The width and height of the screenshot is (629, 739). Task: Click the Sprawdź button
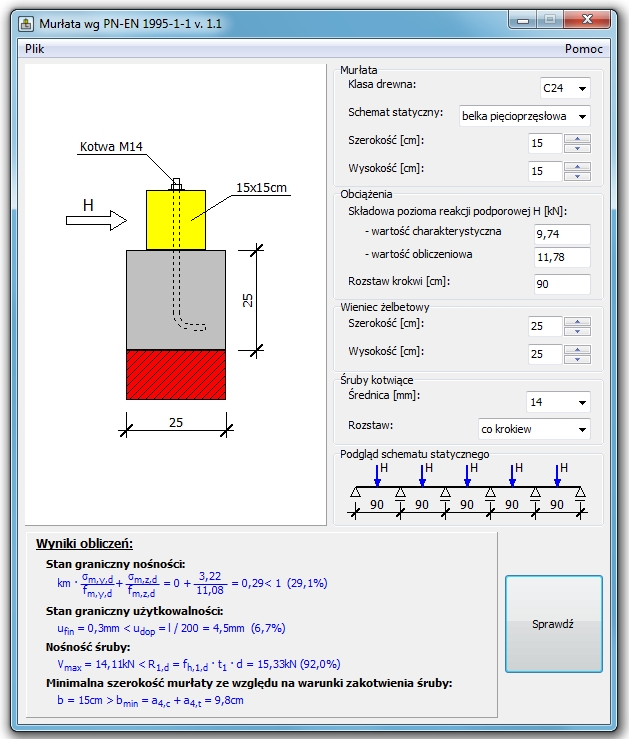point(553,623)
